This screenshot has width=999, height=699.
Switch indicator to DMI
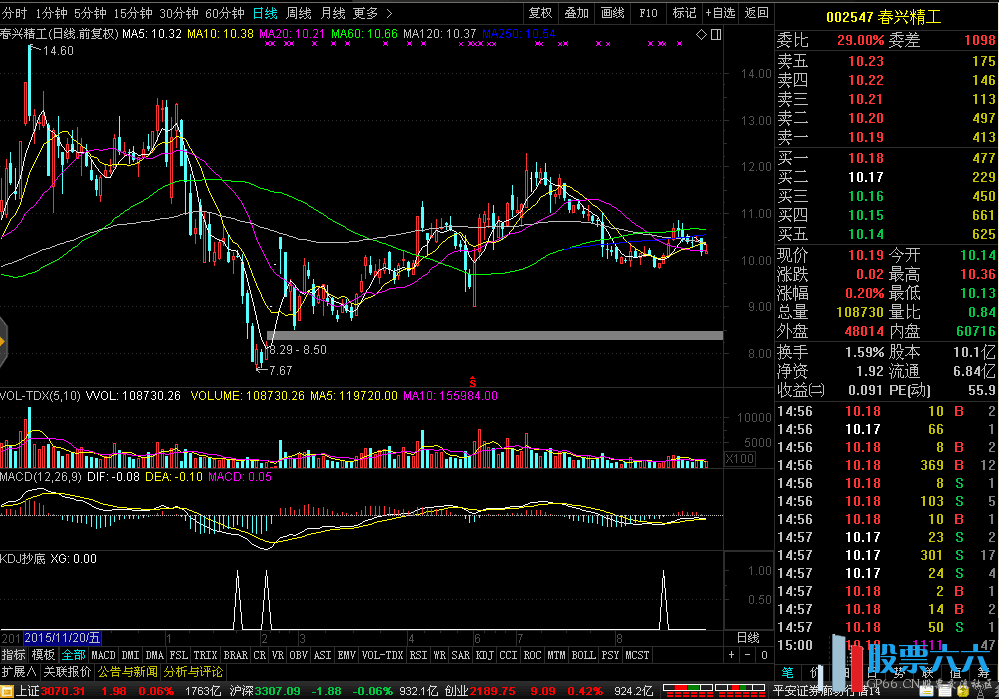[x=131, y=655]
